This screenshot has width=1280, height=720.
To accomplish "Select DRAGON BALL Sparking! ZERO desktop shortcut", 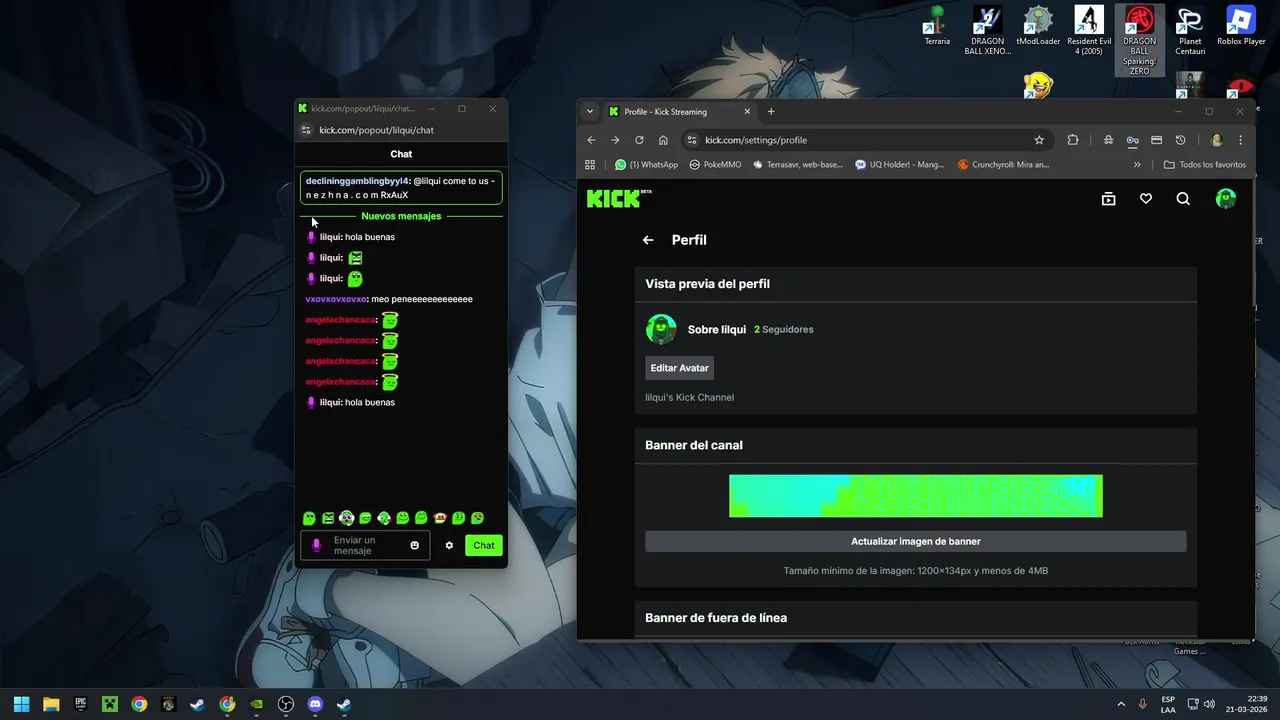I will (x=1139, y=40).
